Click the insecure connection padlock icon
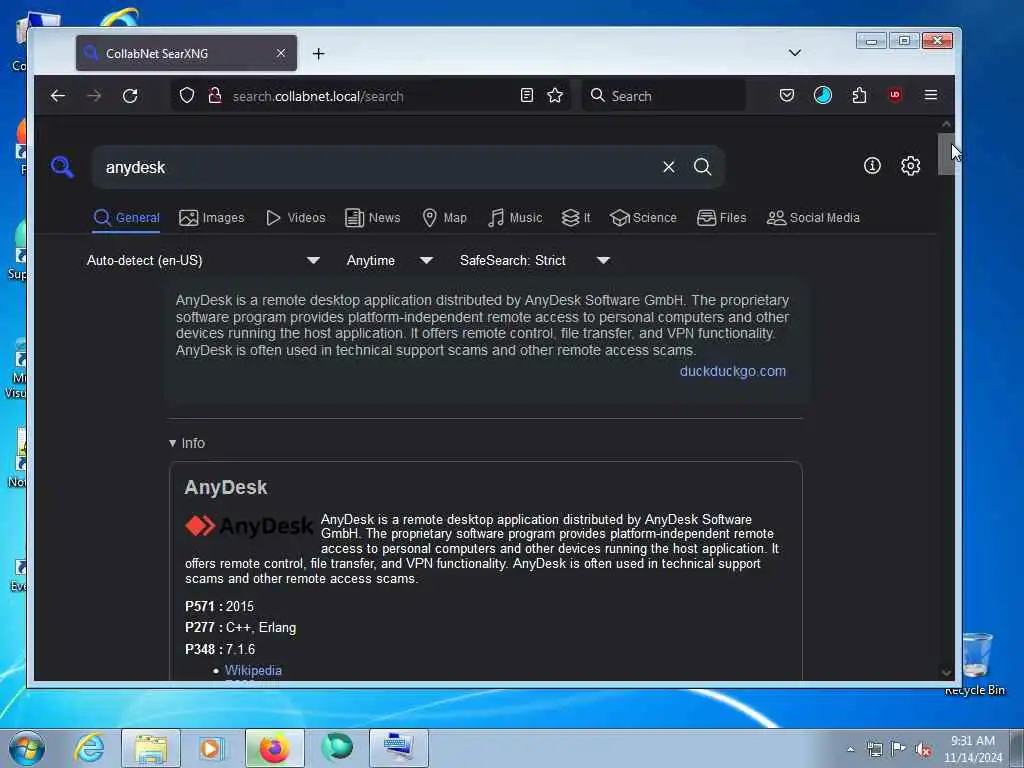This screenshot has width=1024, height=768. click(x=215, y=96)
